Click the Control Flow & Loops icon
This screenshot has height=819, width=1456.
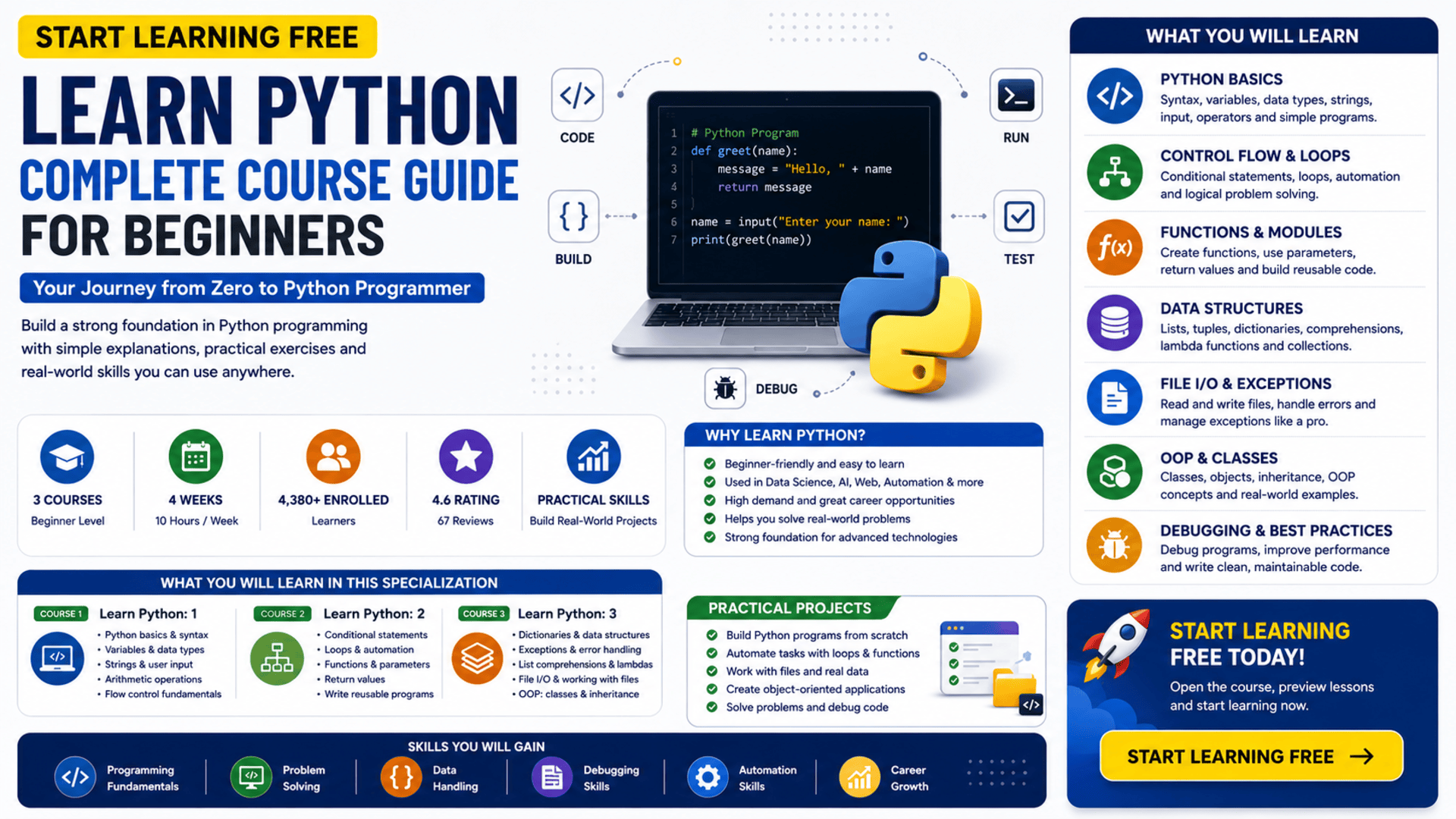tap(1114, 172)
